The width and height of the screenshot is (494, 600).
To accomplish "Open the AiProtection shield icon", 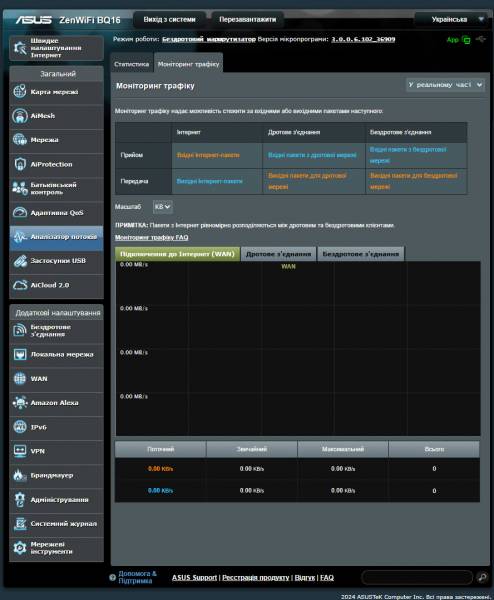I will pos(20,164).
